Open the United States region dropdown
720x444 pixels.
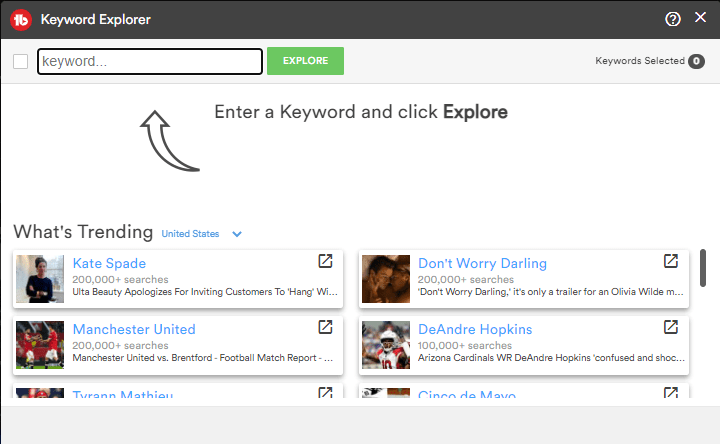coord(191,234)
